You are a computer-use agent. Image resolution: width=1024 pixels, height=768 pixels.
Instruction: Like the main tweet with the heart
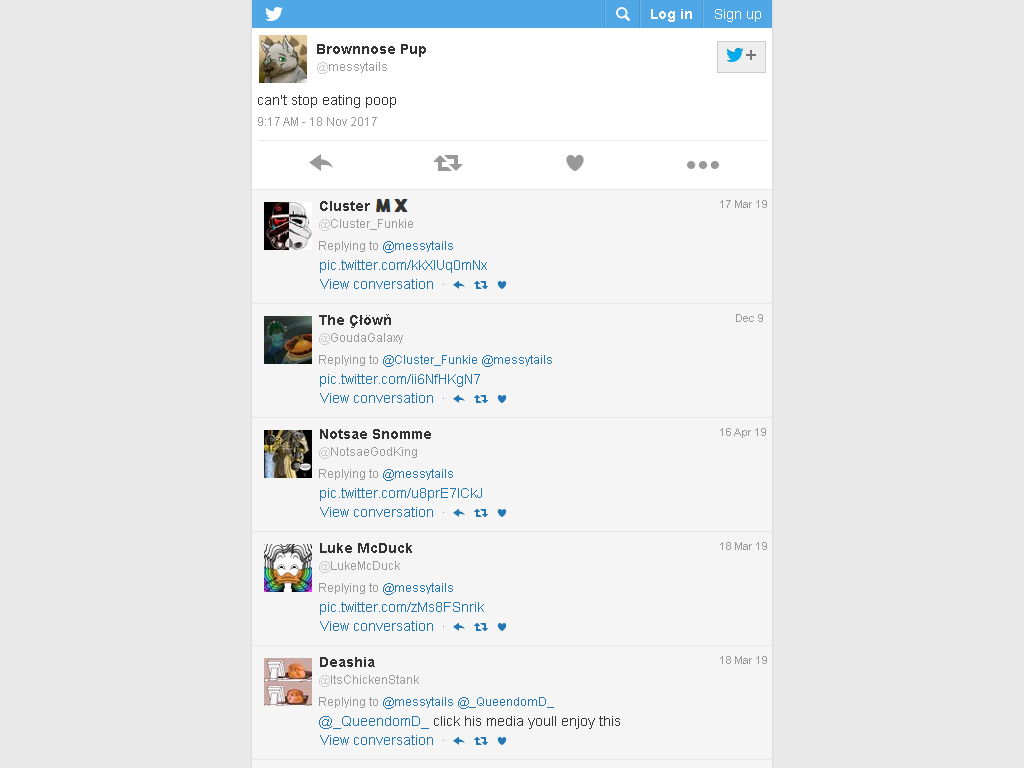pos(575,163)
